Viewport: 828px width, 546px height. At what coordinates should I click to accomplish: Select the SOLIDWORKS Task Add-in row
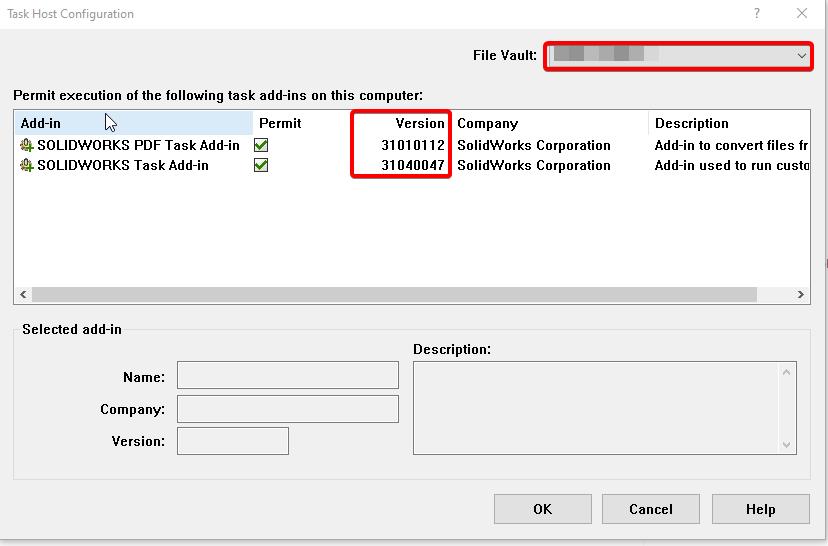[x=412, y=165]
